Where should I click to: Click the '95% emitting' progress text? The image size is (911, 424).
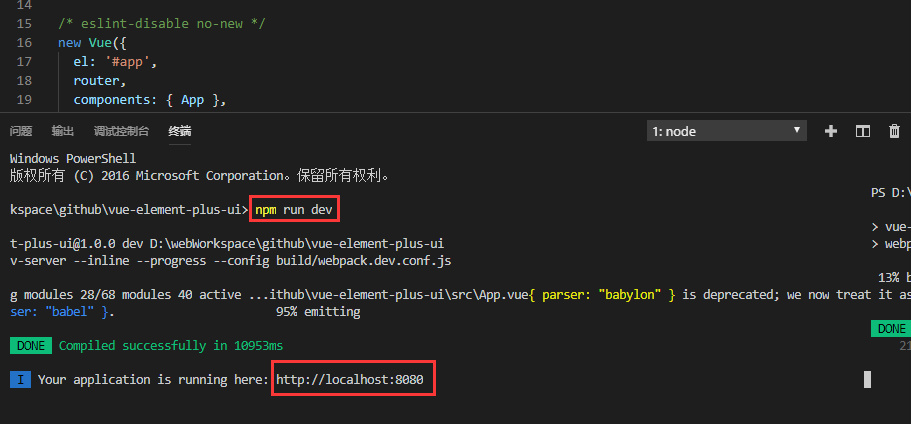click(x=318, y=312)
